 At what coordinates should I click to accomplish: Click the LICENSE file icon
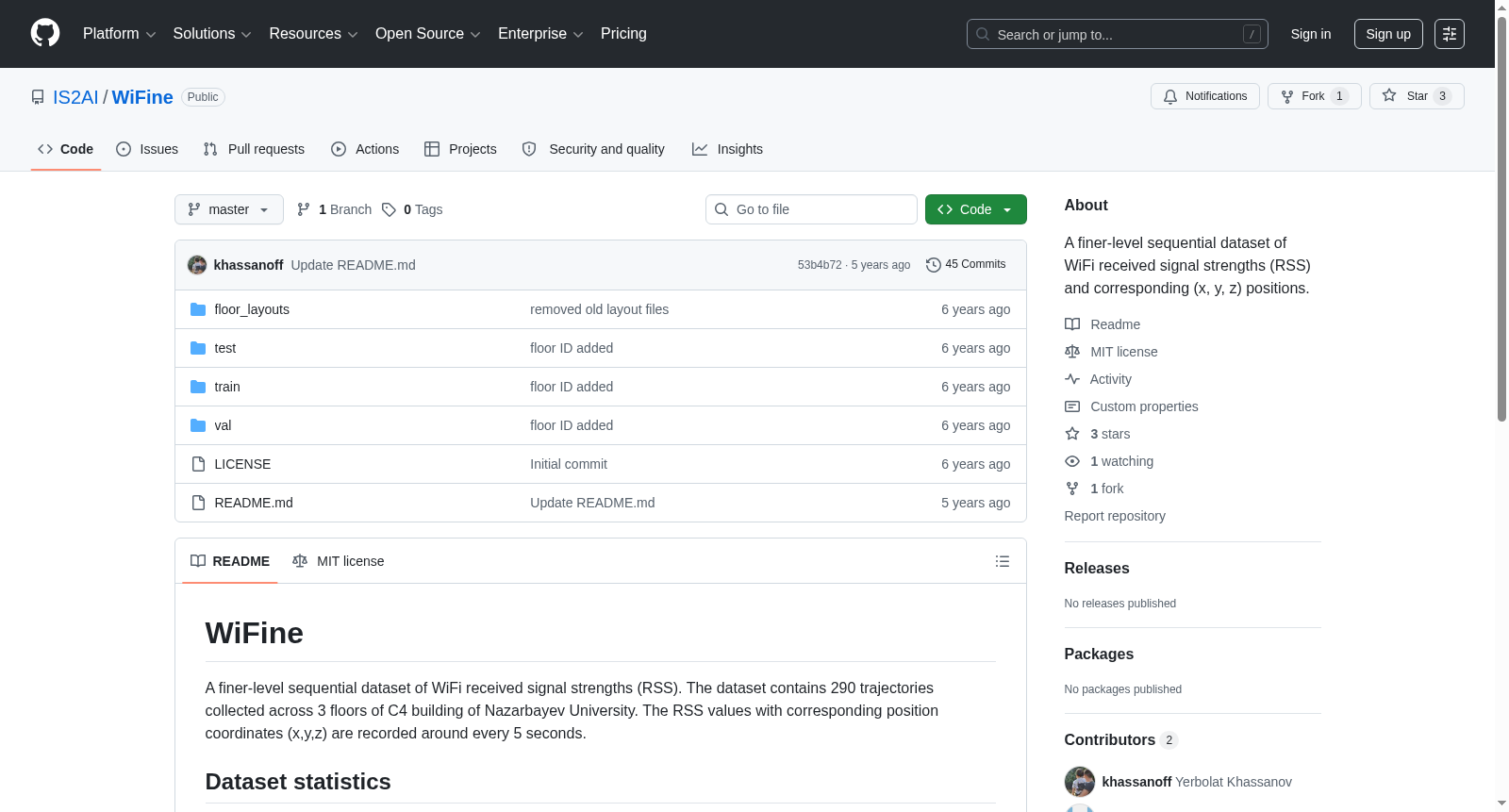pos(198,464)
